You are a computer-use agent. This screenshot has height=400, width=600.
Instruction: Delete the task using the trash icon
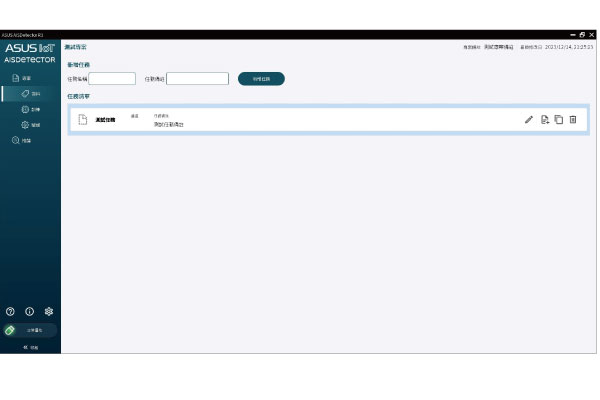coord(573,120)
